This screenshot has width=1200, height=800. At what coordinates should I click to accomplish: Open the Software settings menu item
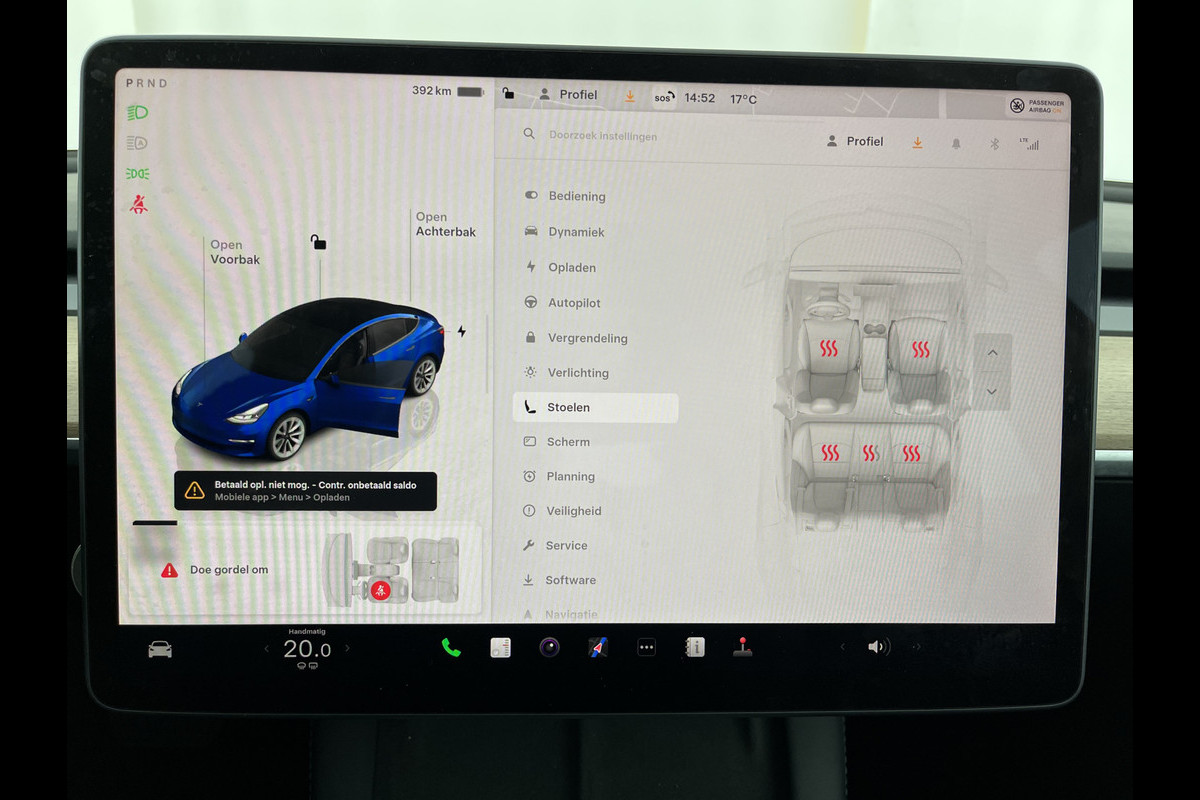click(570, 580)
